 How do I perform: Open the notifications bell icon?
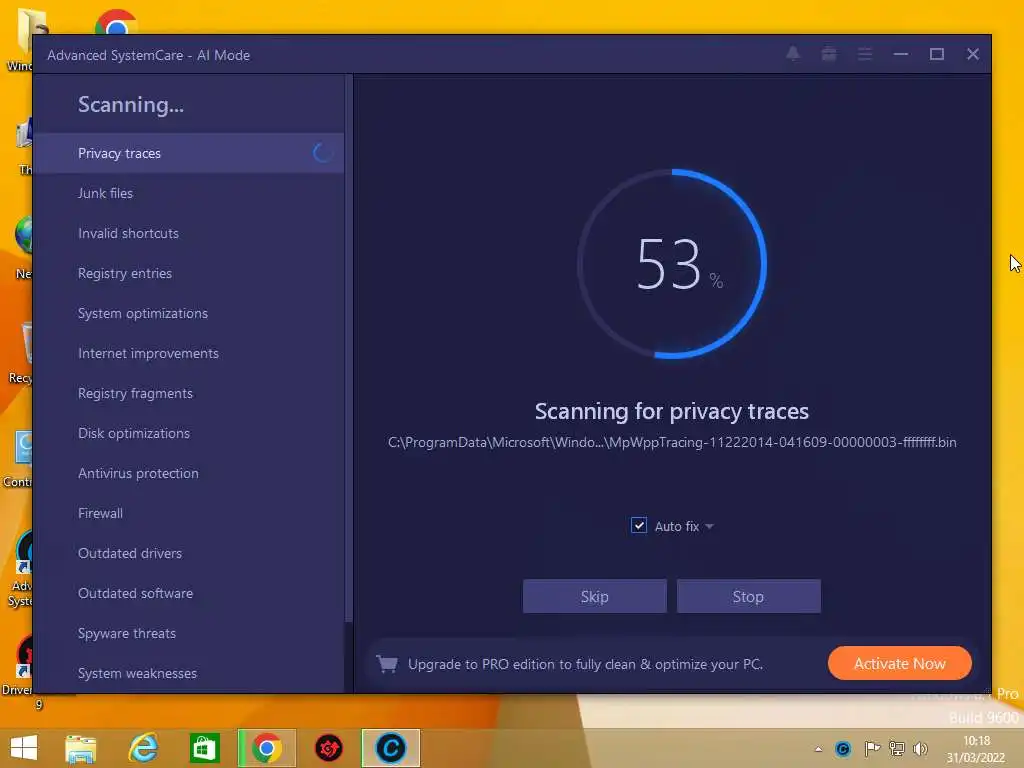793,54
